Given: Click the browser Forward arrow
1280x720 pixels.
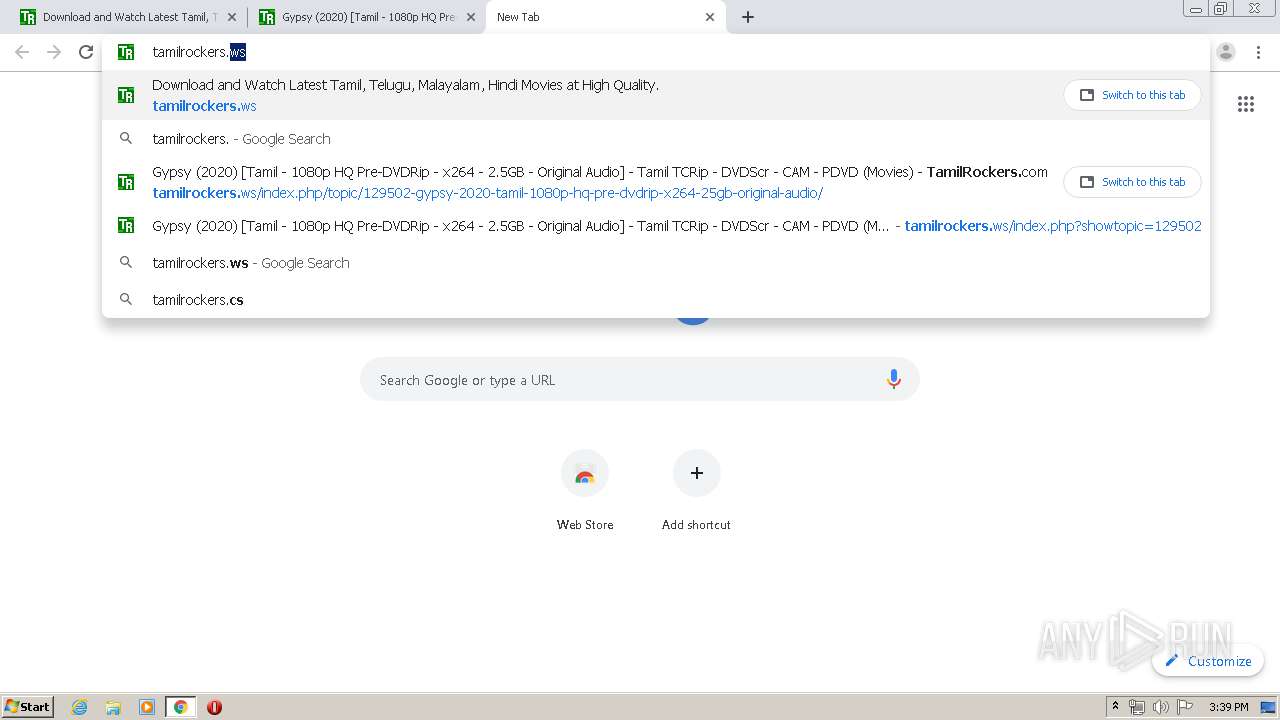Looking at the screenshot, I should [x=54, y=52].
